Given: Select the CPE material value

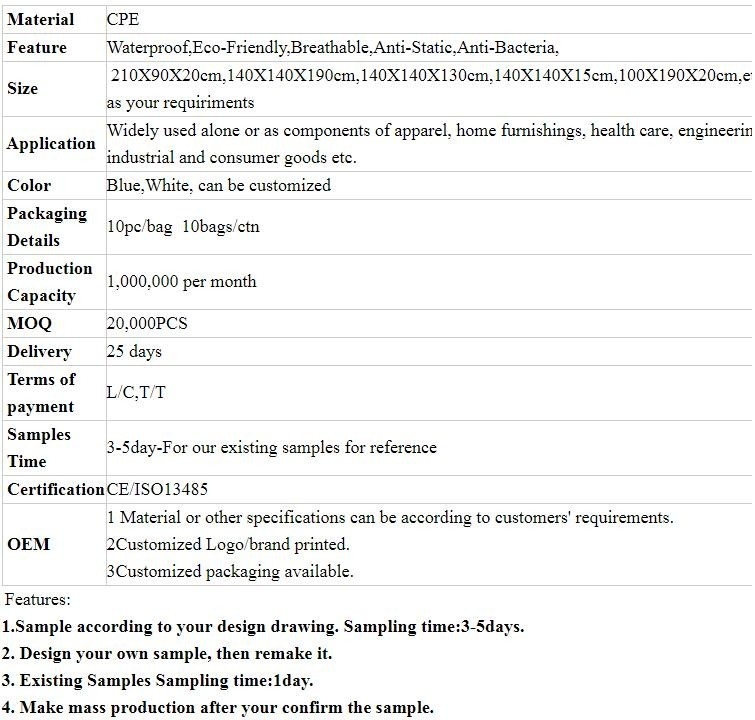Looking at the screenshot, I should click(123, 20).
